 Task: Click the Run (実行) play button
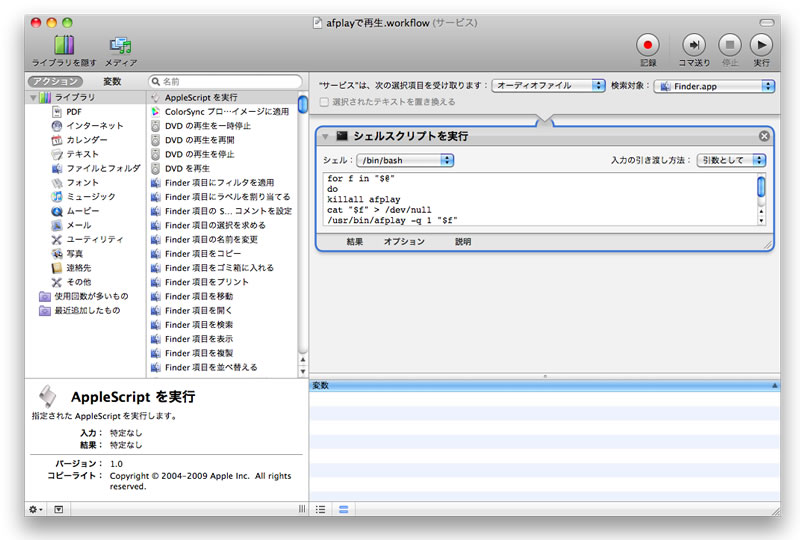coord(761,45)
